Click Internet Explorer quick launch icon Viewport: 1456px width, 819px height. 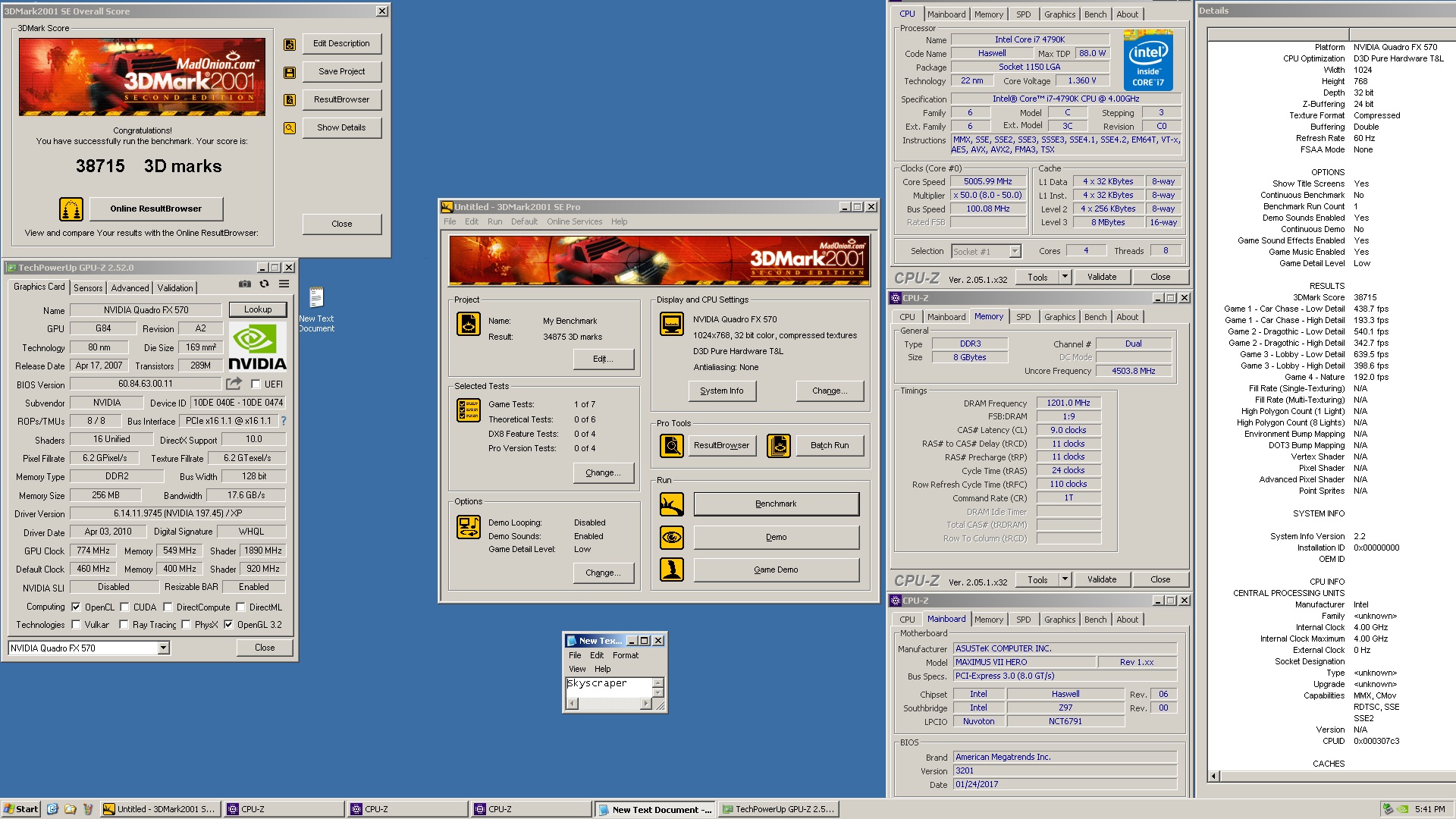click(52, 809)
